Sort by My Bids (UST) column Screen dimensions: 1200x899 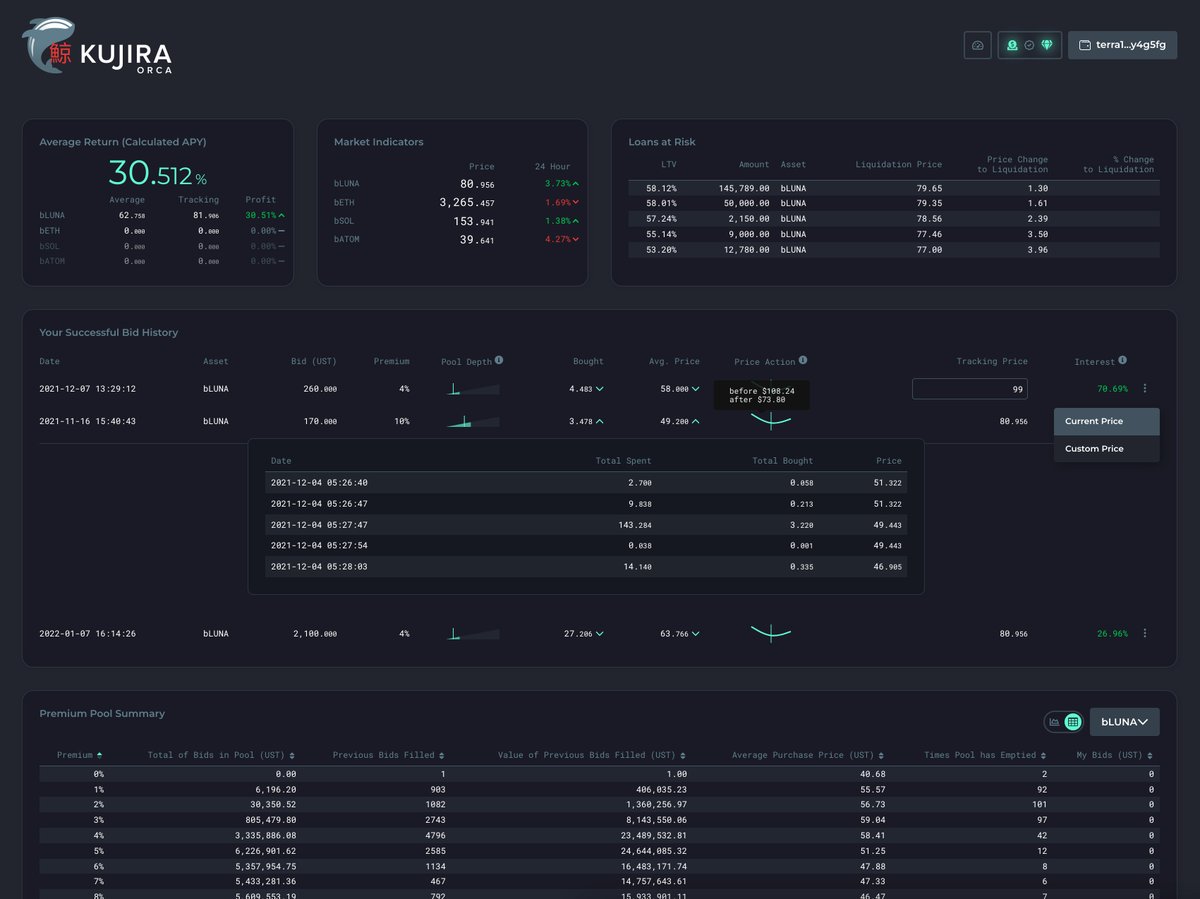coord(1115,755)
